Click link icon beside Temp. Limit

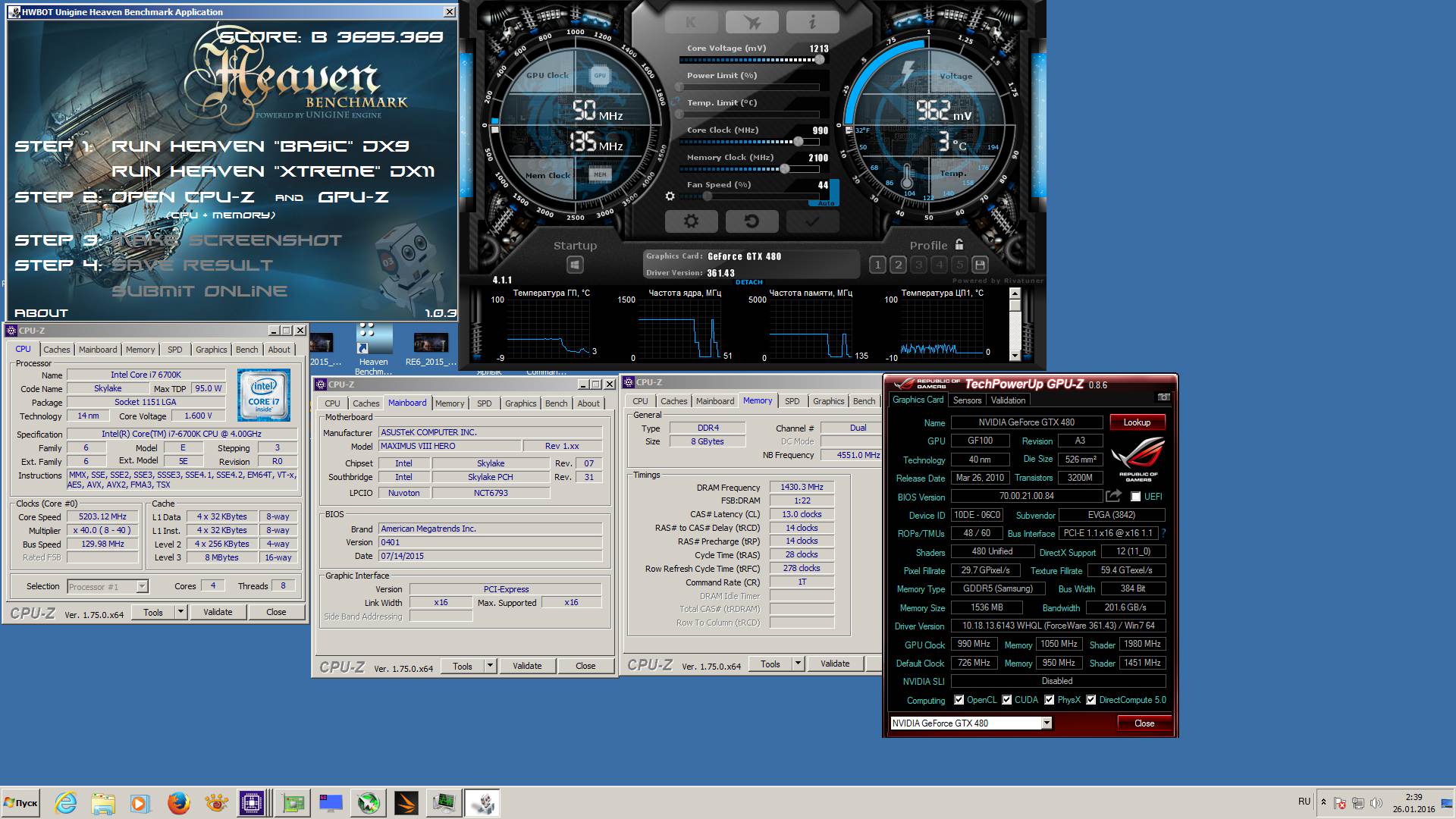(x=675, y=101)
